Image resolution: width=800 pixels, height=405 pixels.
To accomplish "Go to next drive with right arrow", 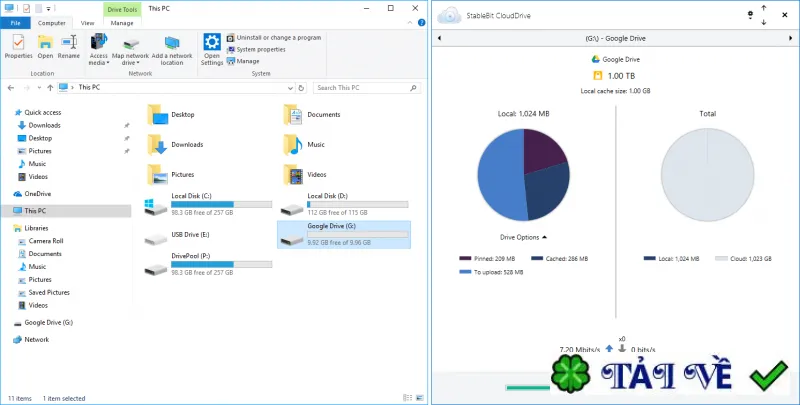I will pyautogui.click(x=791, y=38).
